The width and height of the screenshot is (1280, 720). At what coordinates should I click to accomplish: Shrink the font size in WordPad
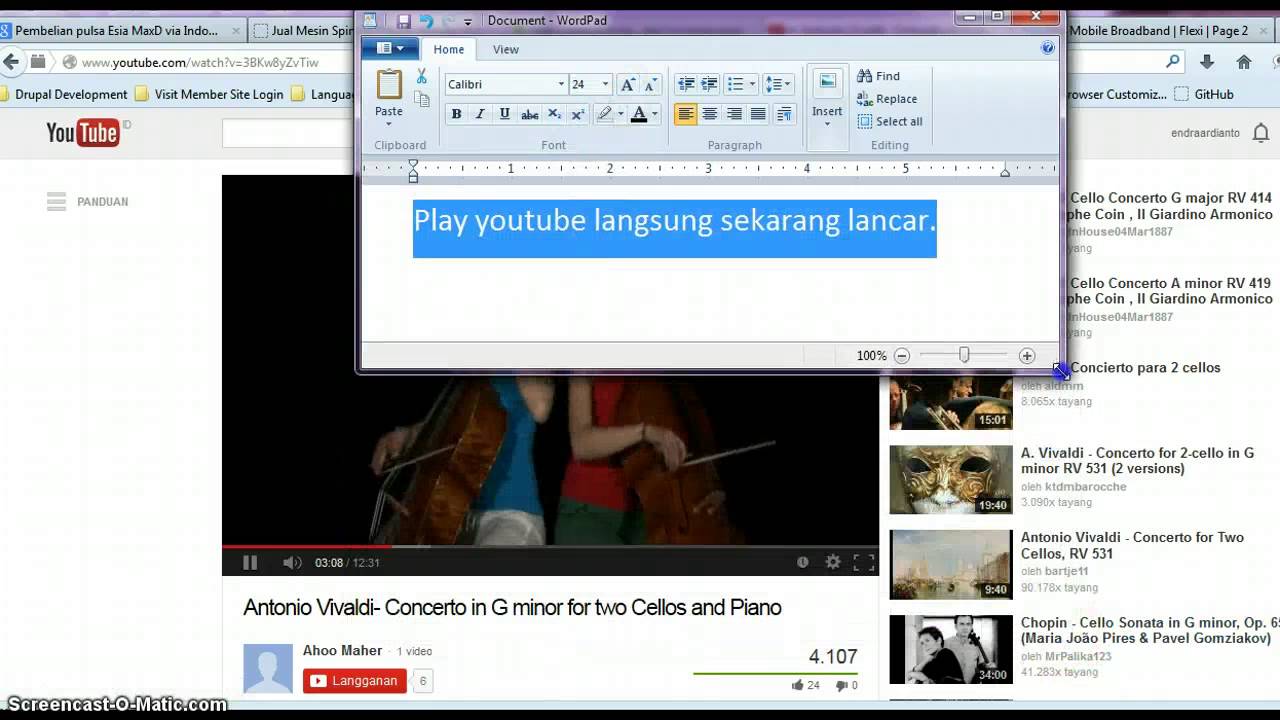(x=650, y=85)
